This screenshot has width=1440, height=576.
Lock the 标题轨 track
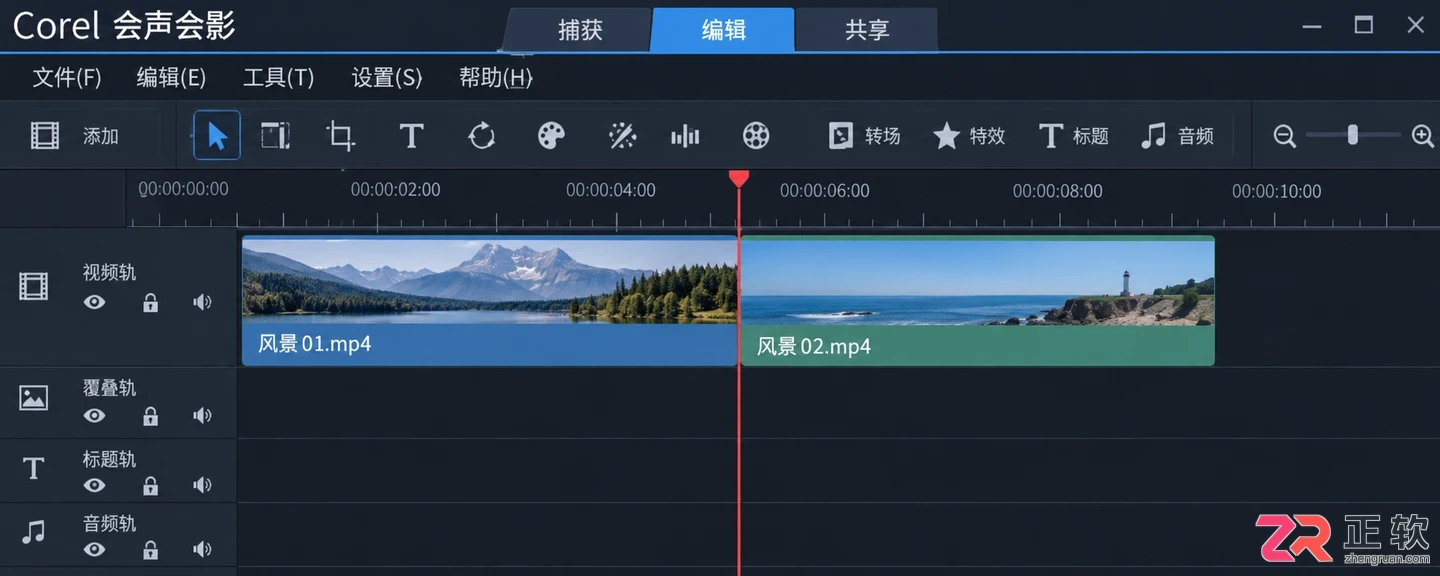pyautogui.click(x=150, y=486)
